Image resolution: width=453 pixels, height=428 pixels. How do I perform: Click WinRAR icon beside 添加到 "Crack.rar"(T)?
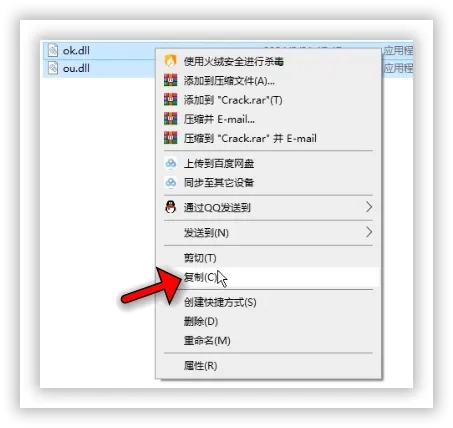tap(170, 99)
